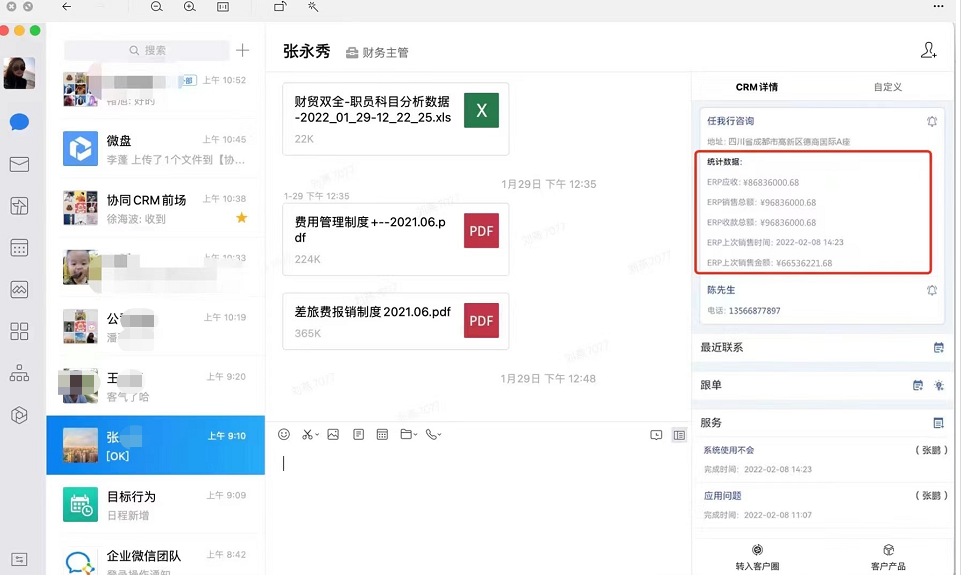Insert an emoji with the smiley icon
Image resolution: width=961 pixels, height=575 pixels.
click(284, 434)
